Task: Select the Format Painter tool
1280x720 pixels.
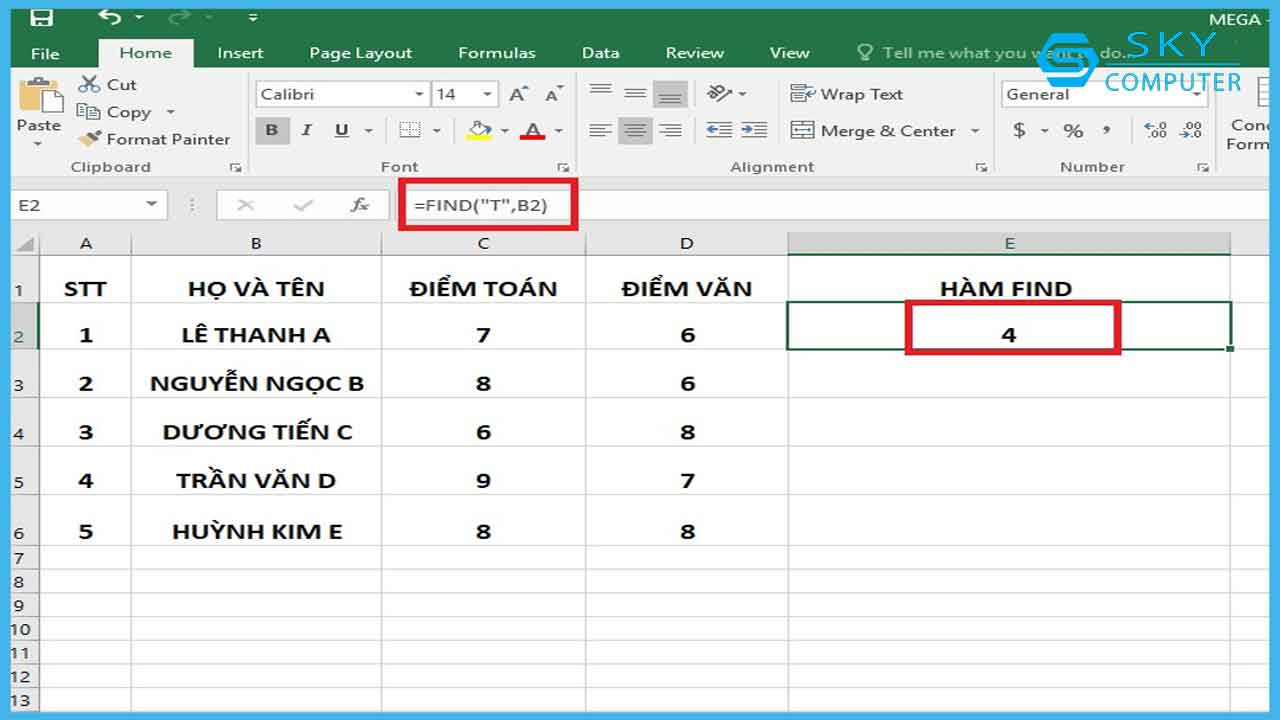Action: click(155, 140)
